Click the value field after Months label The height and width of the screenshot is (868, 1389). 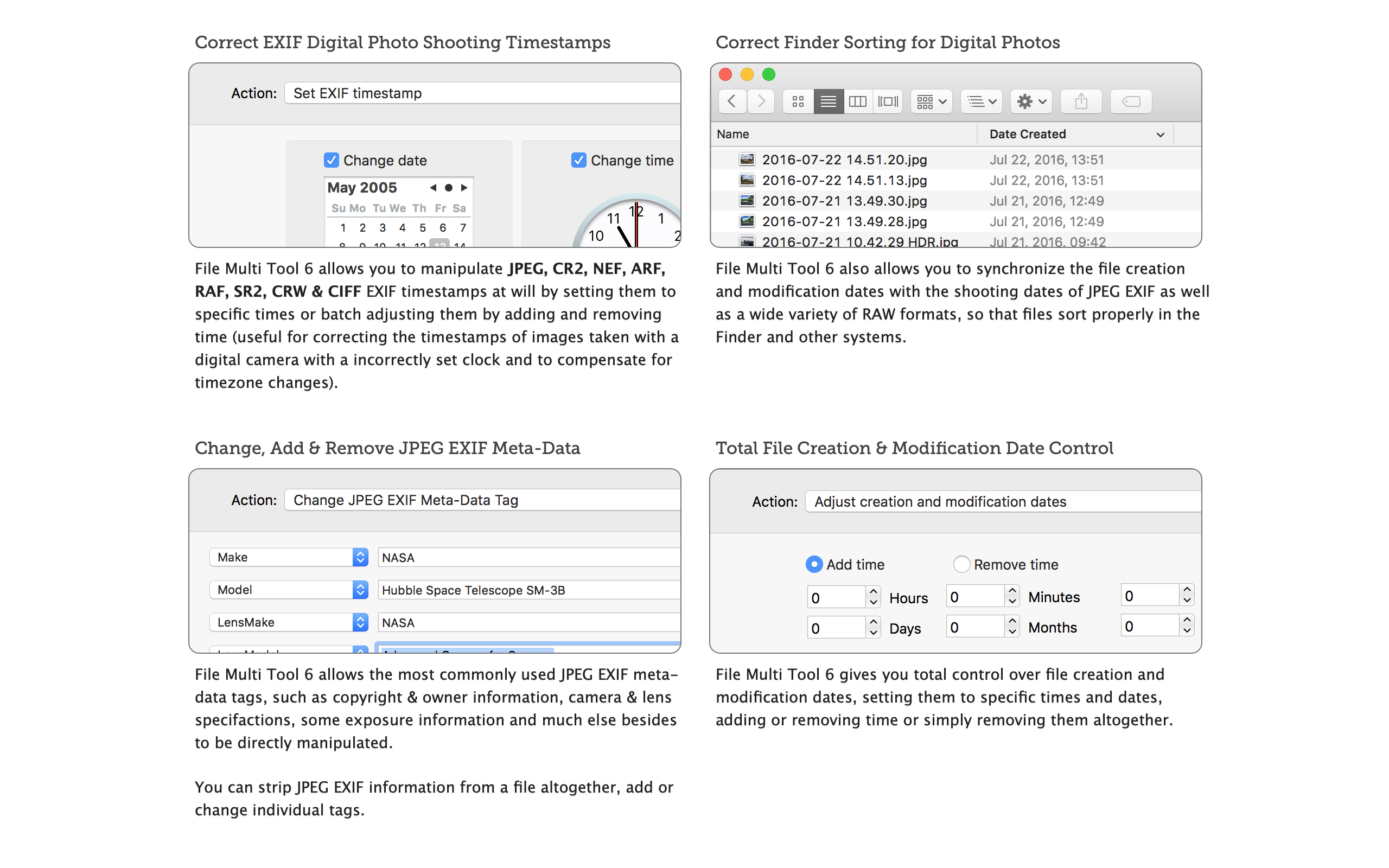[1150, 626]
